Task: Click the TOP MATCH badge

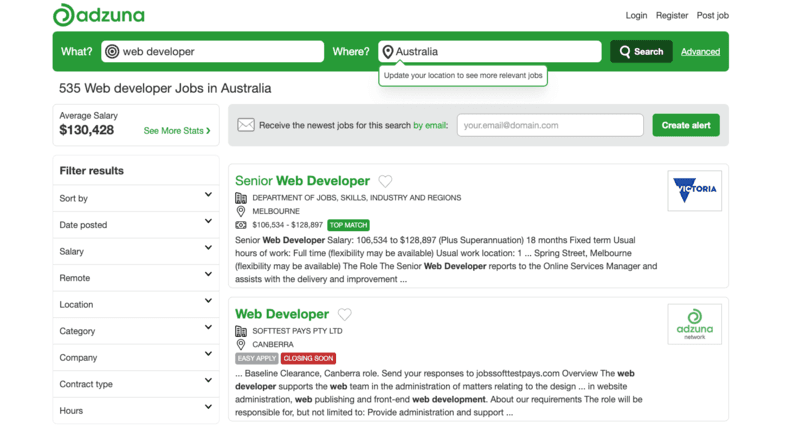Action: 348,225
